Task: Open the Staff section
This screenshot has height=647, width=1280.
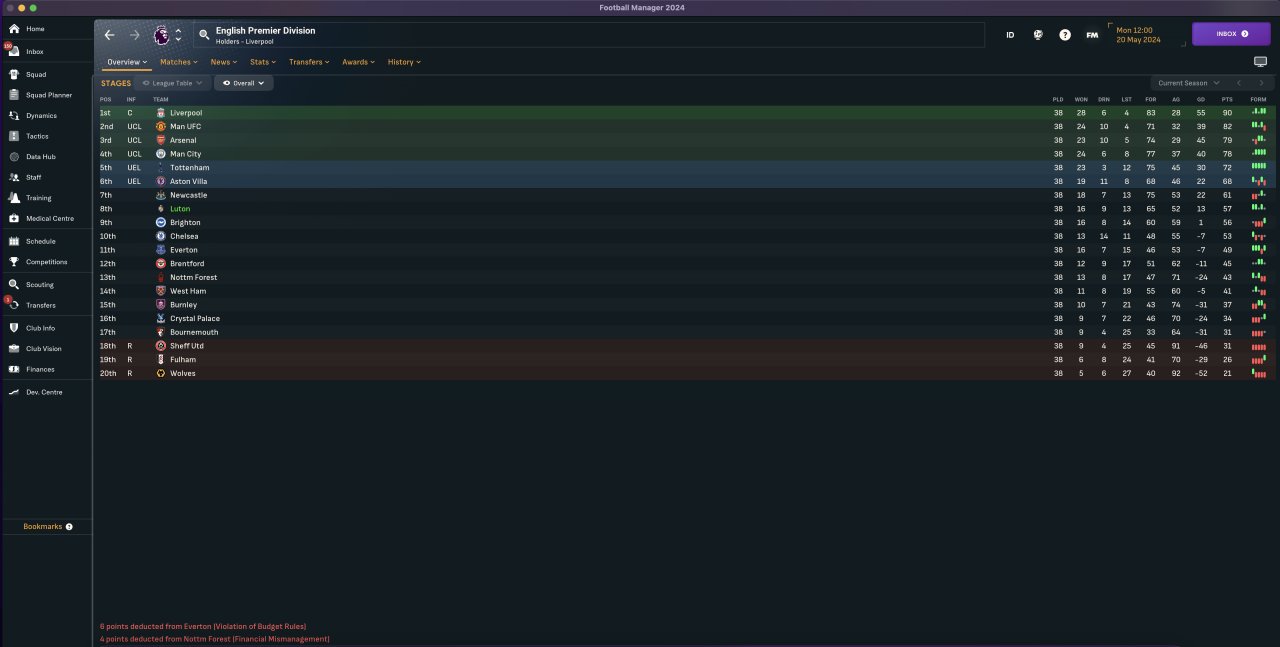Action: 34,177
